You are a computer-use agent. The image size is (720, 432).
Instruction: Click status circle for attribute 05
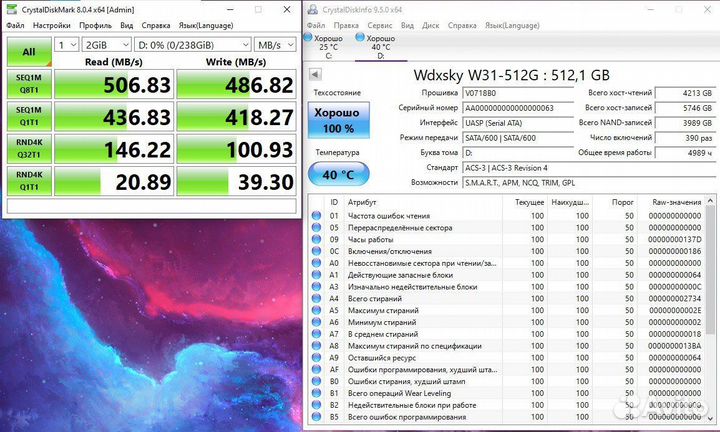click(x=316, y=227)
